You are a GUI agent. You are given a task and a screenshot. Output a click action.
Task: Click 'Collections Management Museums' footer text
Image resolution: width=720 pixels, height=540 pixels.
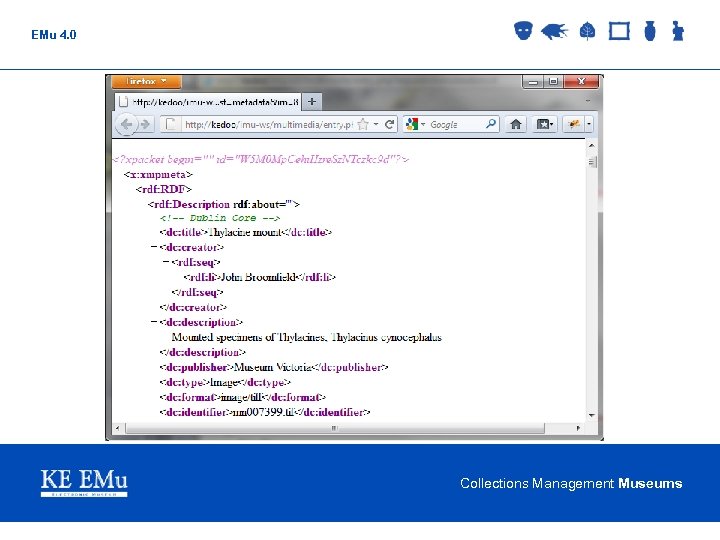571,483
